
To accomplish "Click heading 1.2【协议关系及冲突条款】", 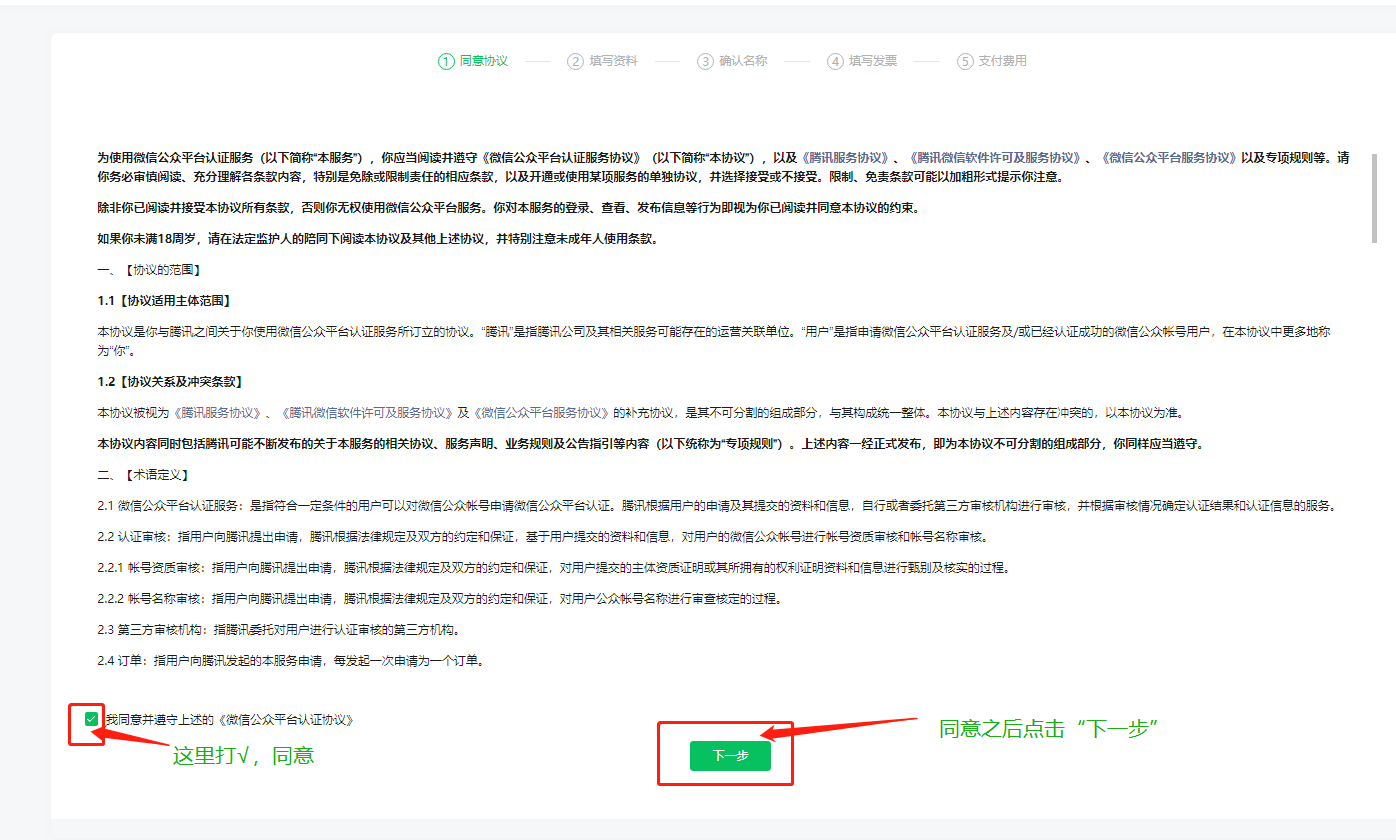I will pos(171,382).
